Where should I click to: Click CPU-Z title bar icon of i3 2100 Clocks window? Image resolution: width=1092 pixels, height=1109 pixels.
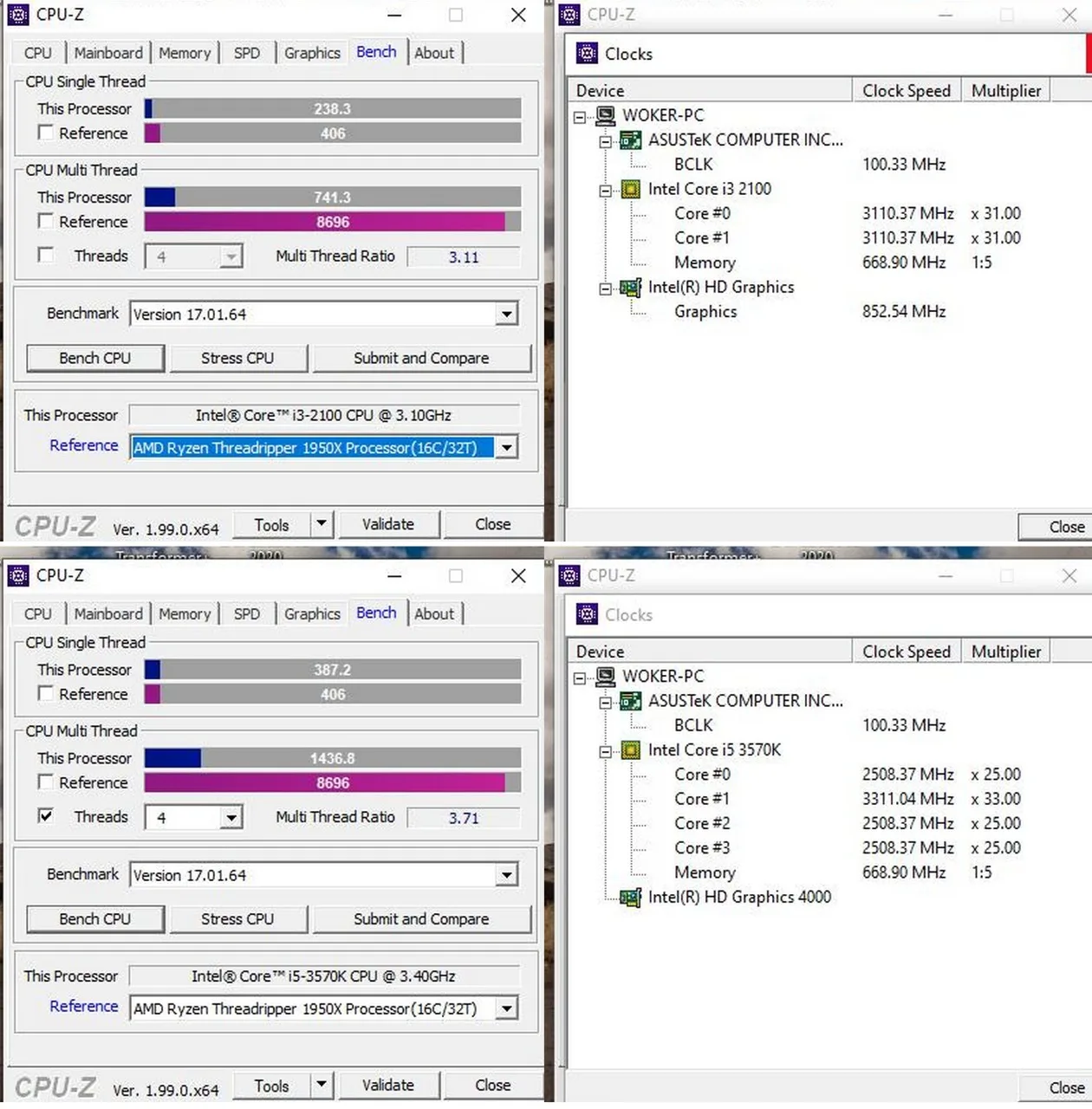(x=569, y=15)
